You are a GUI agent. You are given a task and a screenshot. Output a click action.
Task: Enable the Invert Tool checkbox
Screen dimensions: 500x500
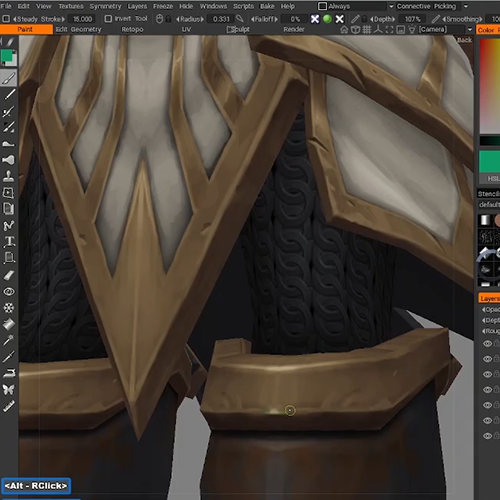tap(108, 19)
